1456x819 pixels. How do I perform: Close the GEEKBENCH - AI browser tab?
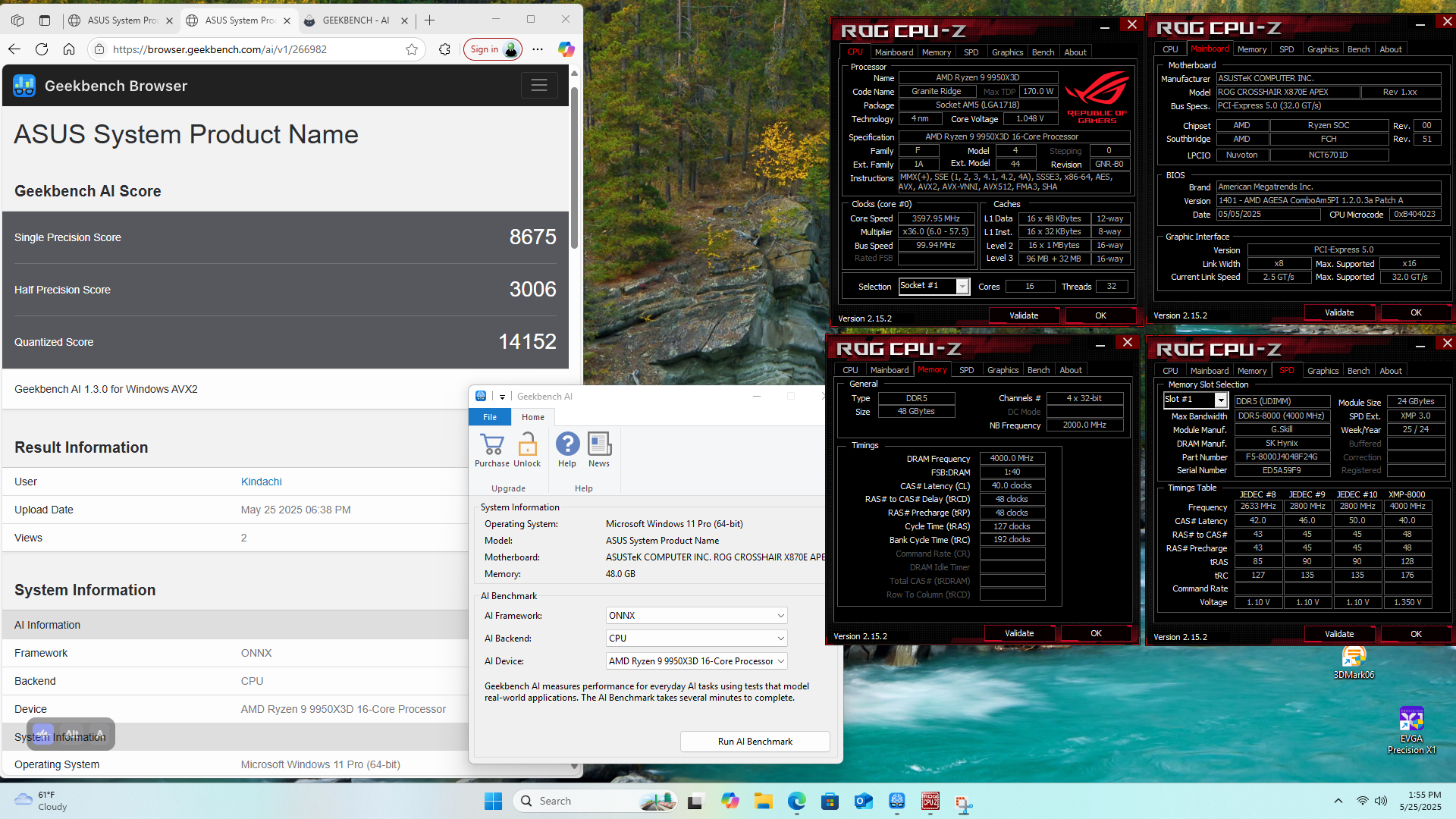[404, 20]
